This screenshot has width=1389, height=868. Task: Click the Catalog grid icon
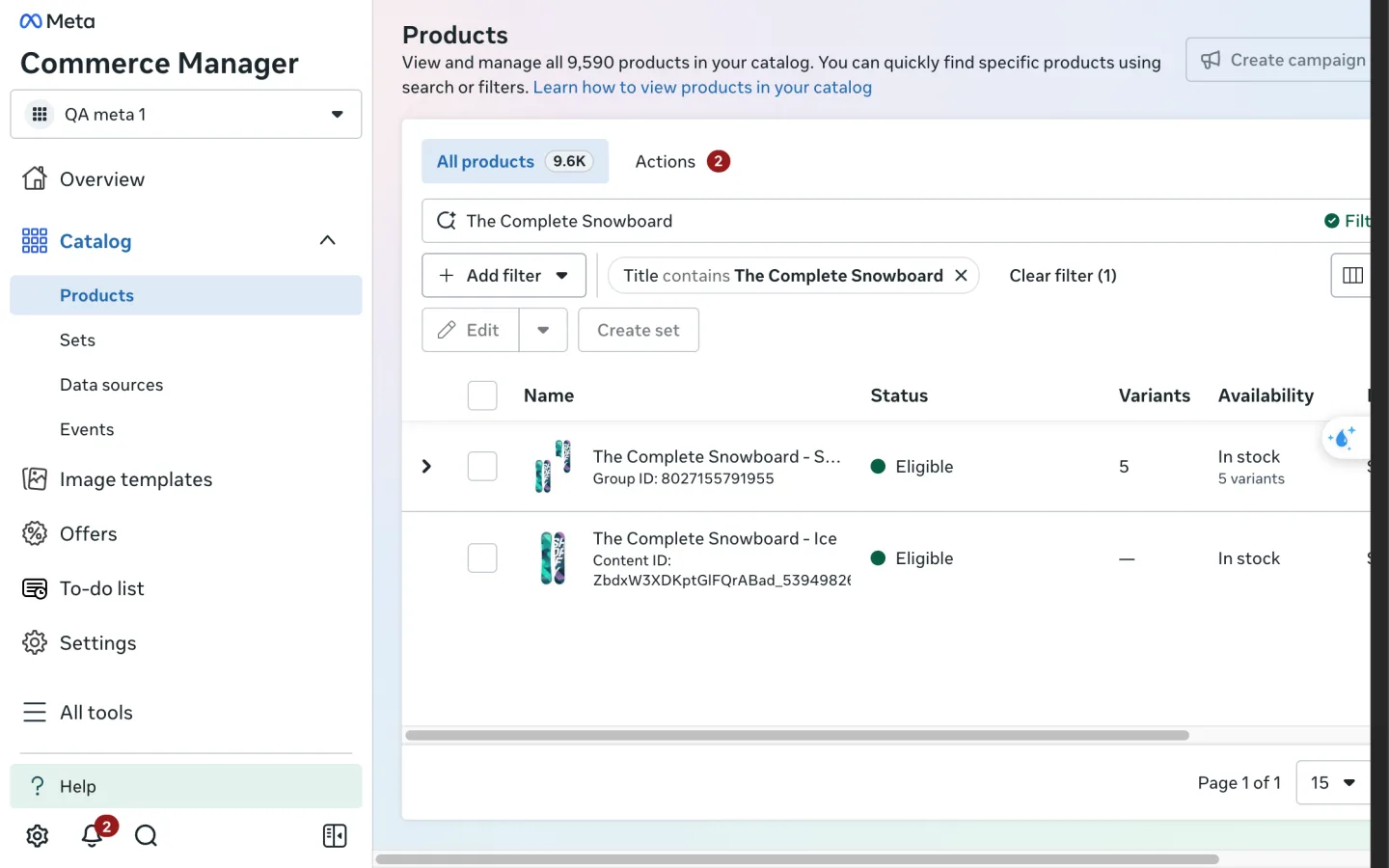[35, 241]
